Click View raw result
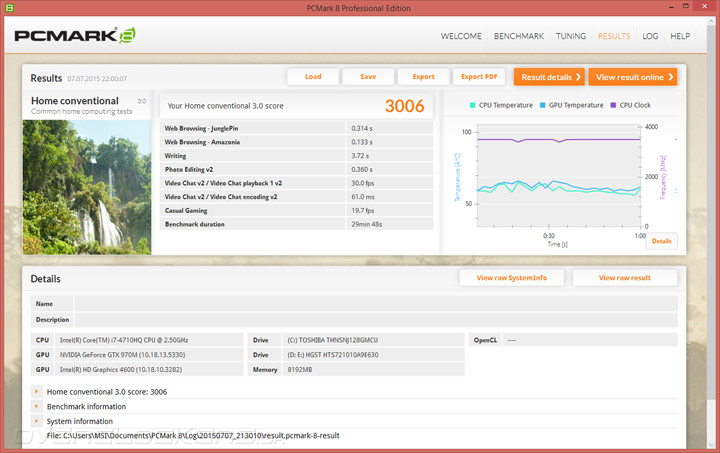This screenshot has height=453, width=720. pos(624,278)
